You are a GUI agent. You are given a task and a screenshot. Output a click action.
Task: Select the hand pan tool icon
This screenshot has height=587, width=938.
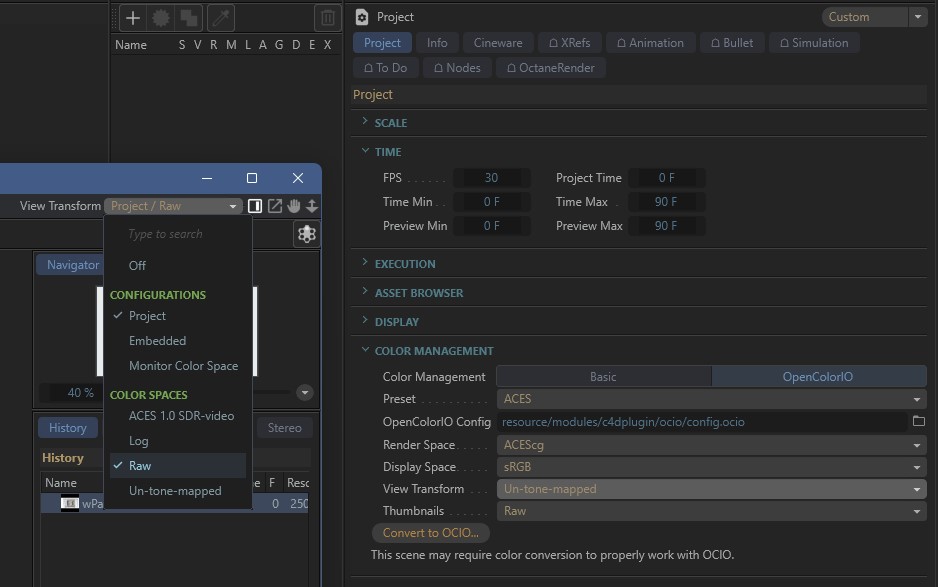tap(294, 206)
